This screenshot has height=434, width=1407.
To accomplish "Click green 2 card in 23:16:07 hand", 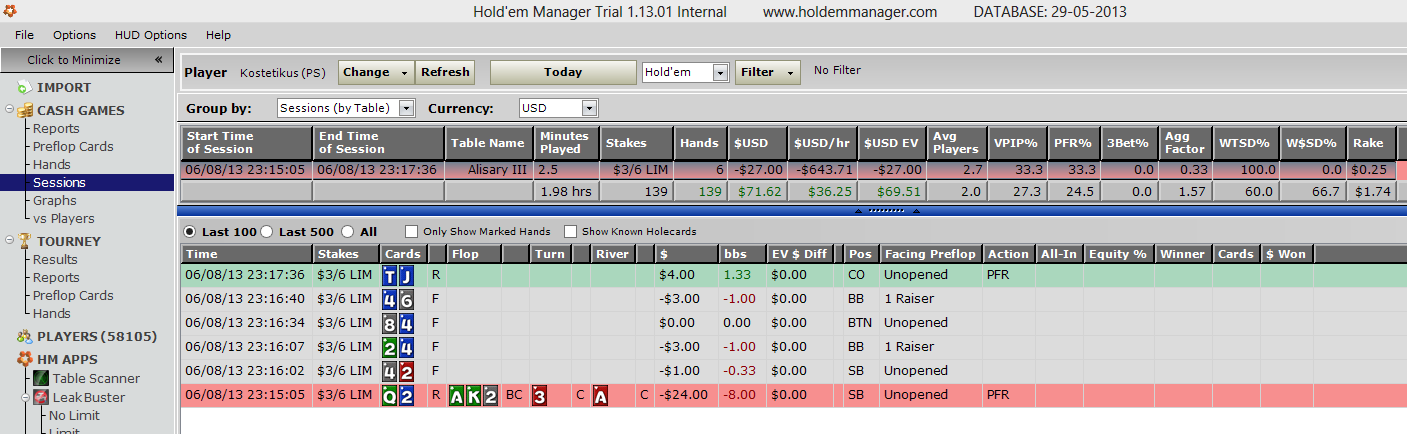I will (390, 347).
